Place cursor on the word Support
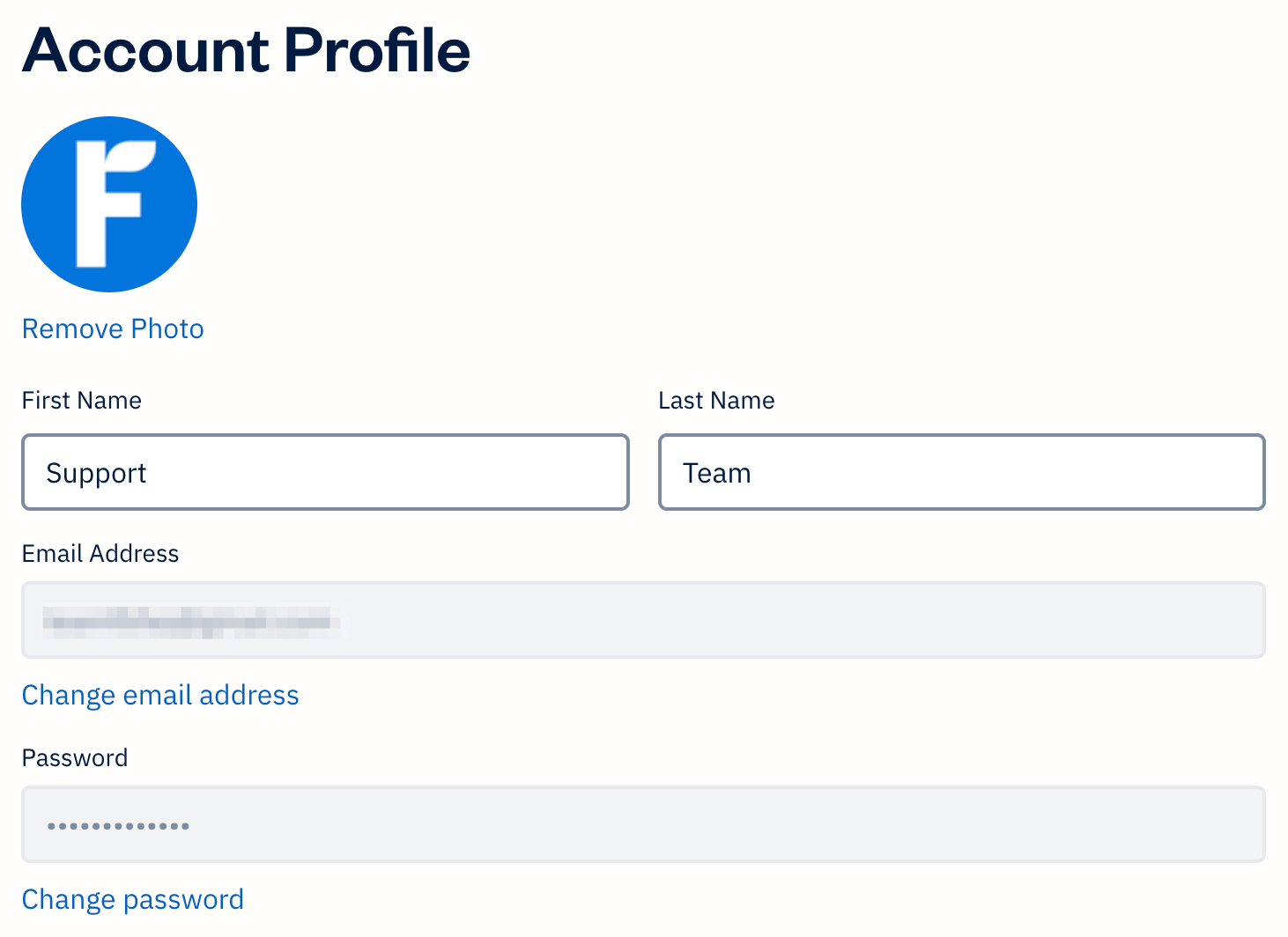Viewport: 1288px width, 937px height. point(96,474)
